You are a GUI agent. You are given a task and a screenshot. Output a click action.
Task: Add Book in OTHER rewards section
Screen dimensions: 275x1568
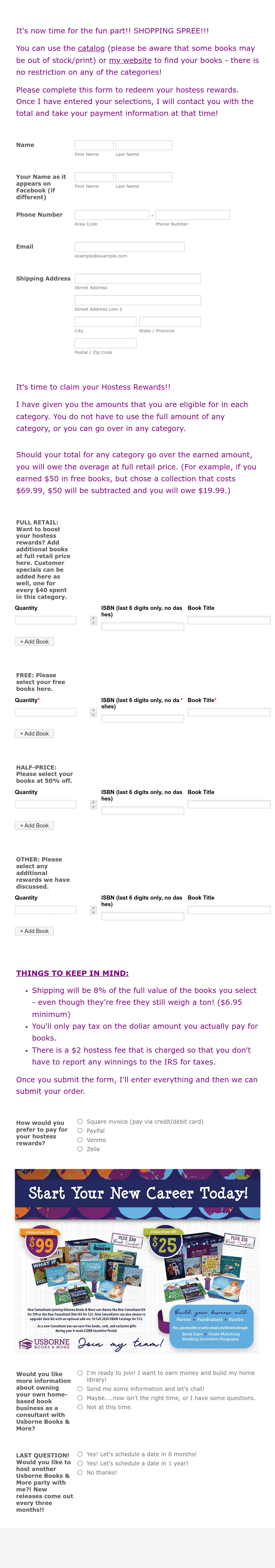pyautogui.click(x=34, y=931)
